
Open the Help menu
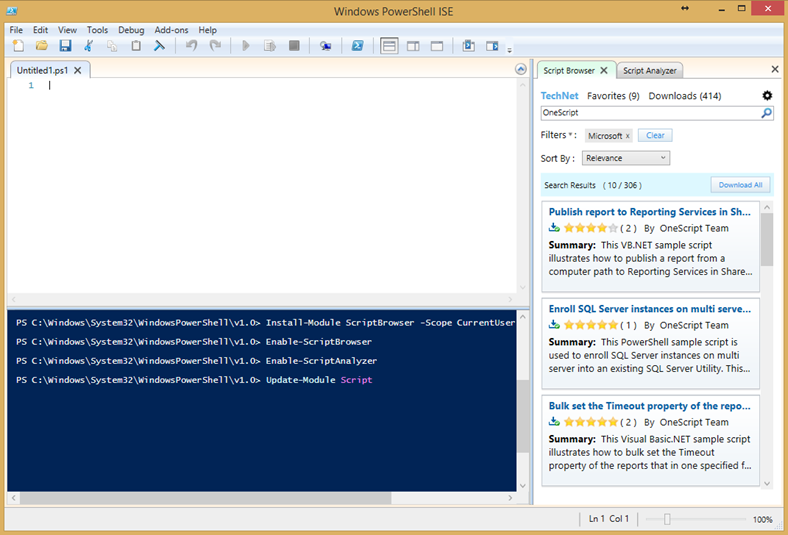pos(208,30)
